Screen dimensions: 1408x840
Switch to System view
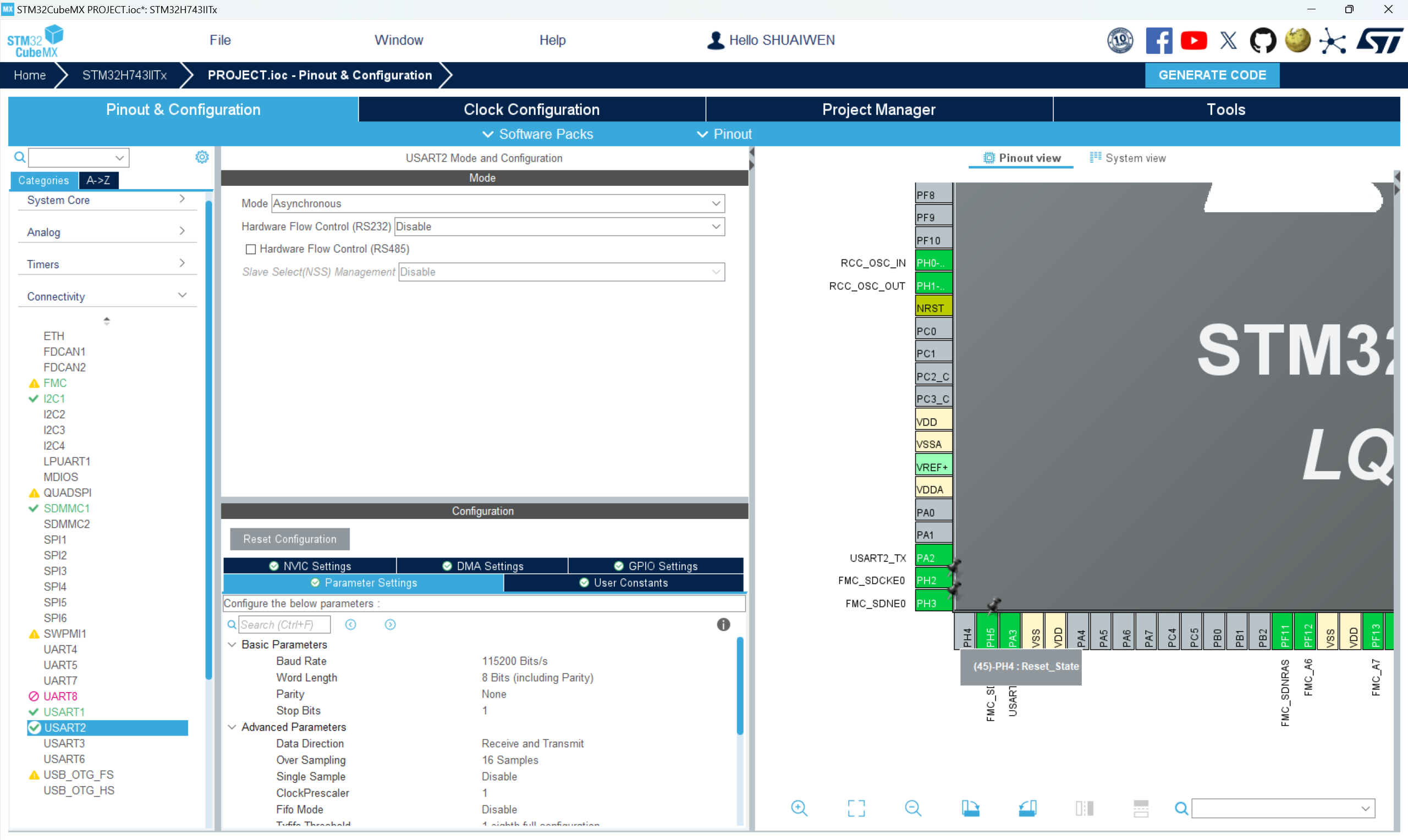pyautogui.click(x=1128, y=158)
